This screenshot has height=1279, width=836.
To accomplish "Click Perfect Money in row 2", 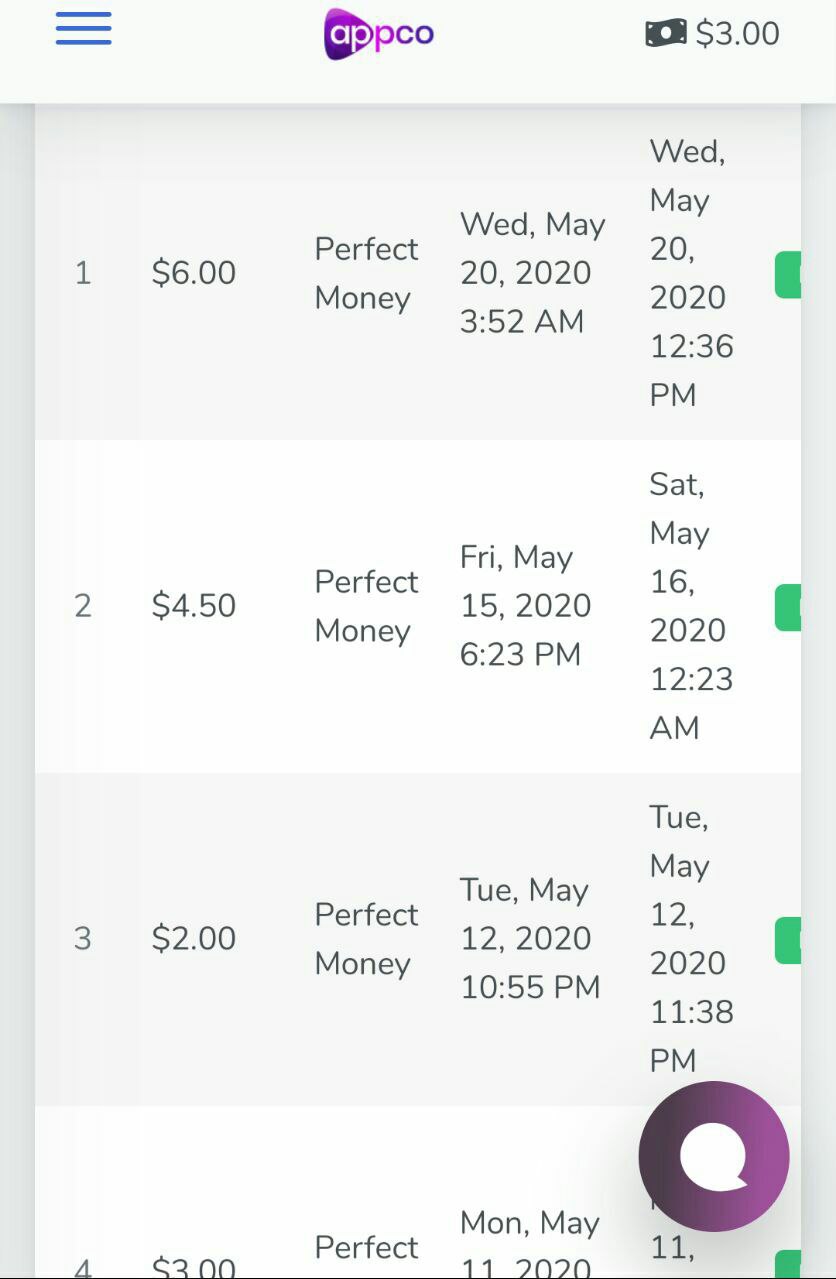I will [x=366, y=606].
